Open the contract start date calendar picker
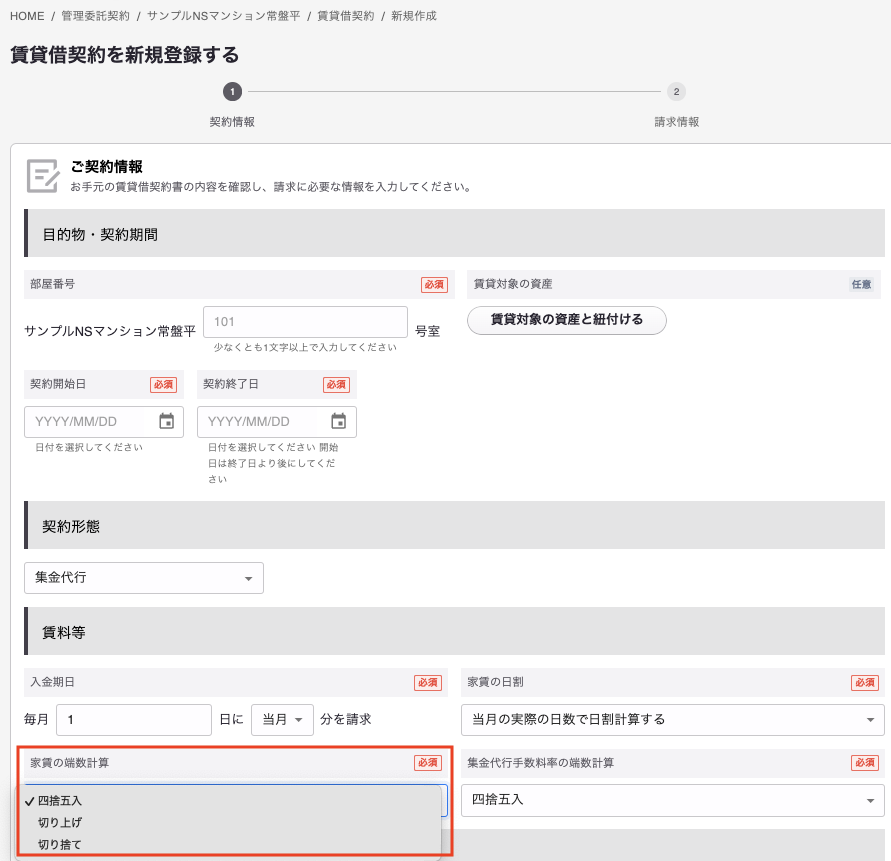Screen dimensions: 891x861 [166, 421]
